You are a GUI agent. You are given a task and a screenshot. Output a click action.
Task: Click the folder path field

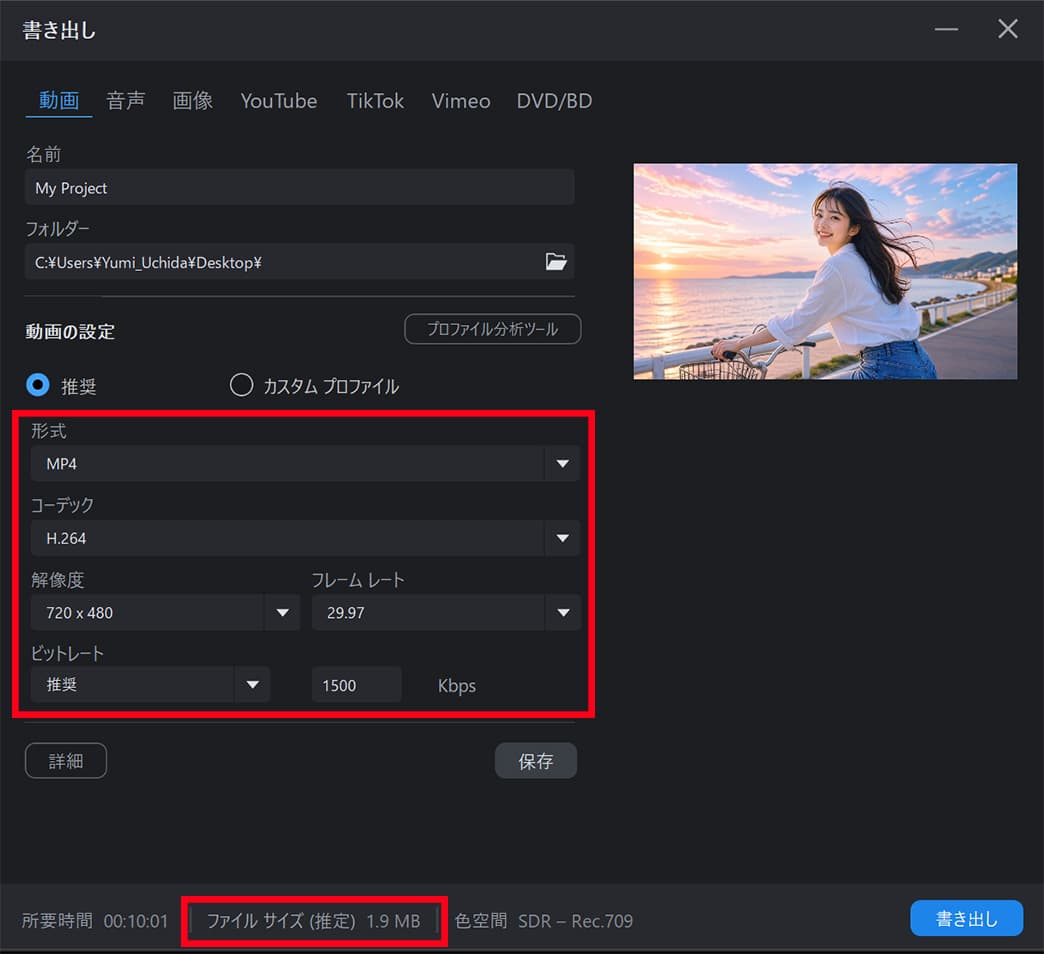[300, 262]
